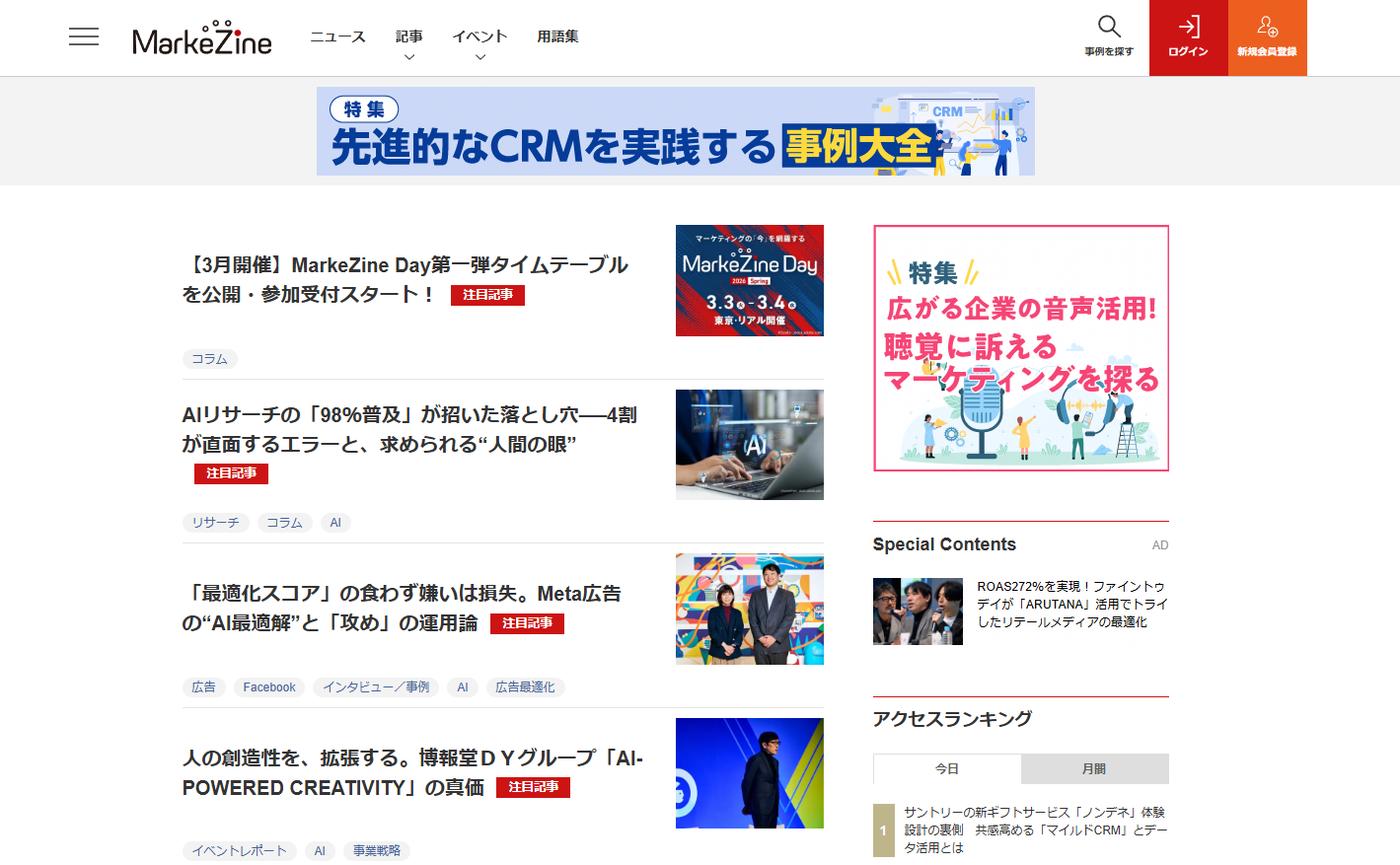Click the イベントレポート tag
Screen dimensions: 1400x865
[239, 851]
